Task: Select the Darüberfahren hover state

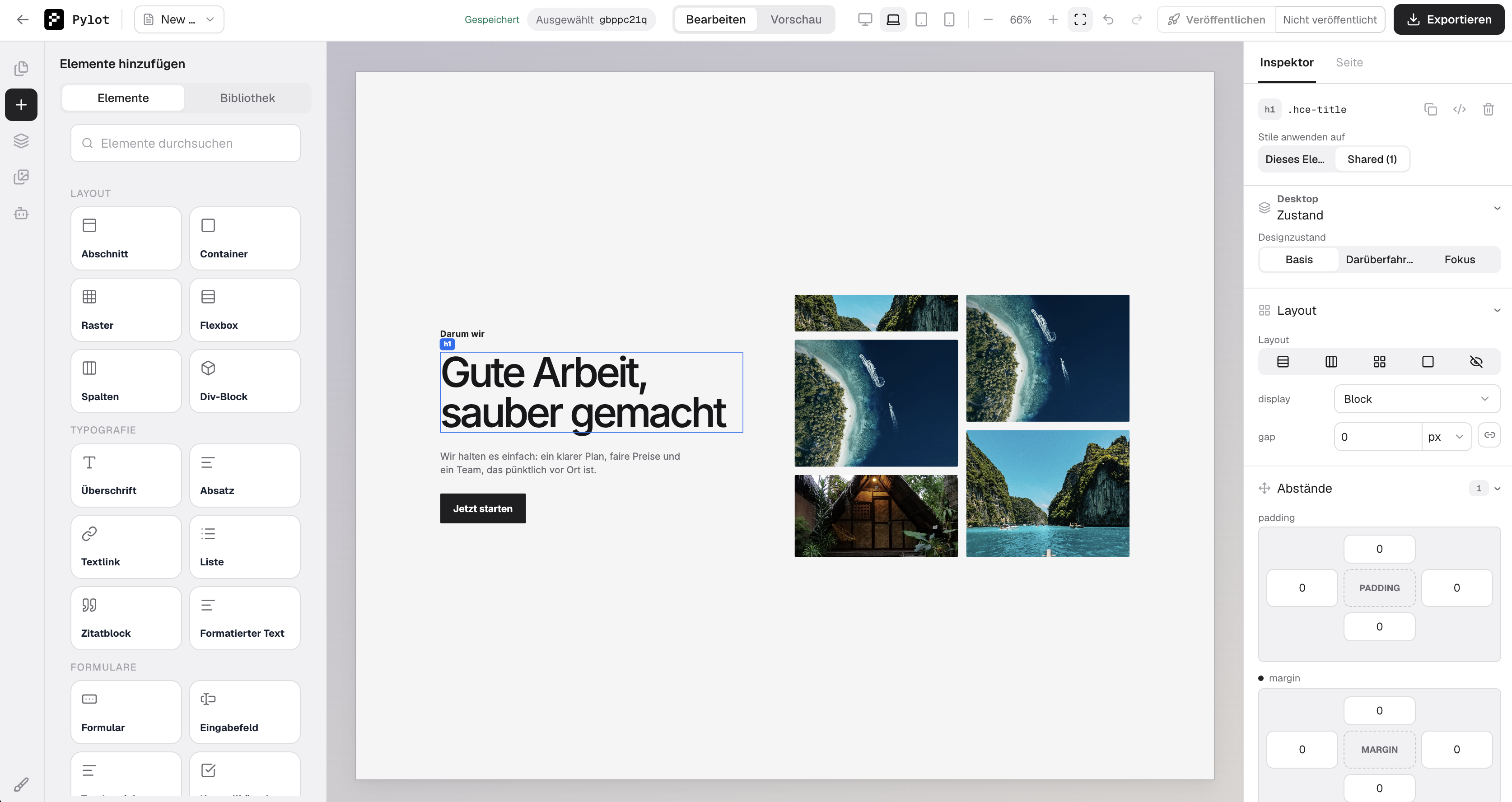Action: pyautogui.click(x=1379, y=260)
